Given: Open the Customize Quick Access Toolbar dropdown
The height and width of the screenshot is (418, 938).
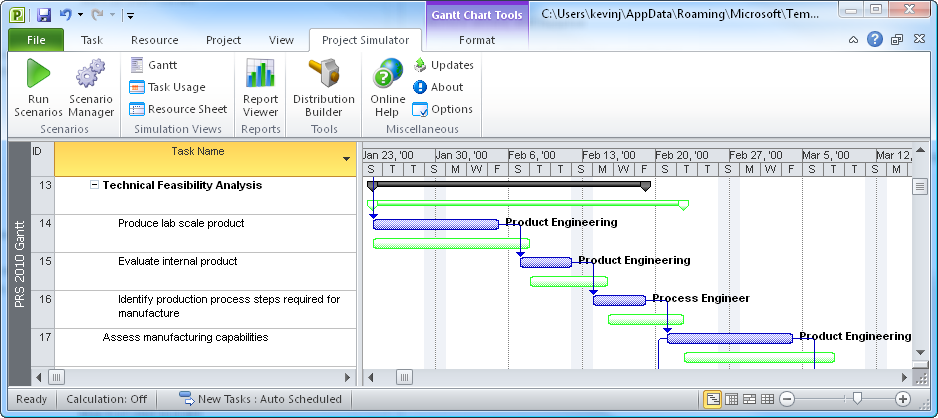Looking at the screenshot, I should (x=130, y=15).
